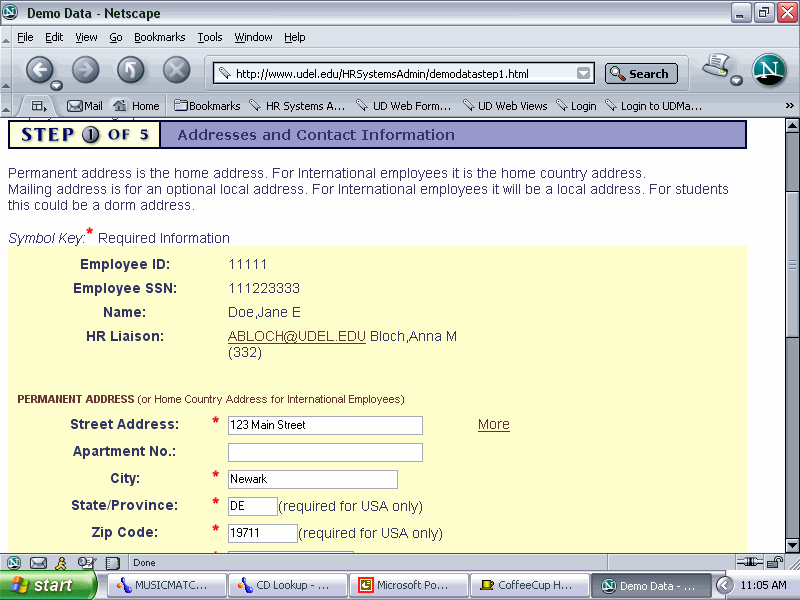Click the Forward navigation button
The width and height of the screenshot is (800, 600).
pyautogui.click(x=86, y=70)
